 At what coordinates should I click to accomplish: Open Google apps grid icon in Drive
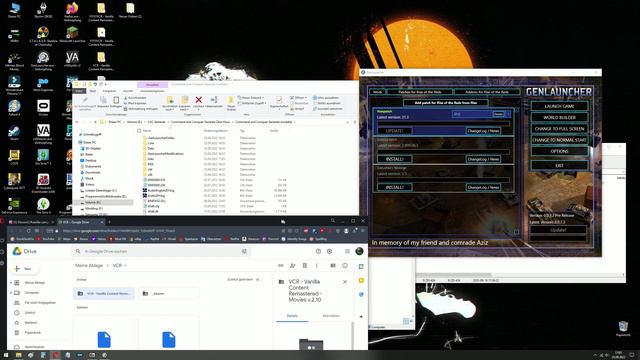(x=347, y=251)
